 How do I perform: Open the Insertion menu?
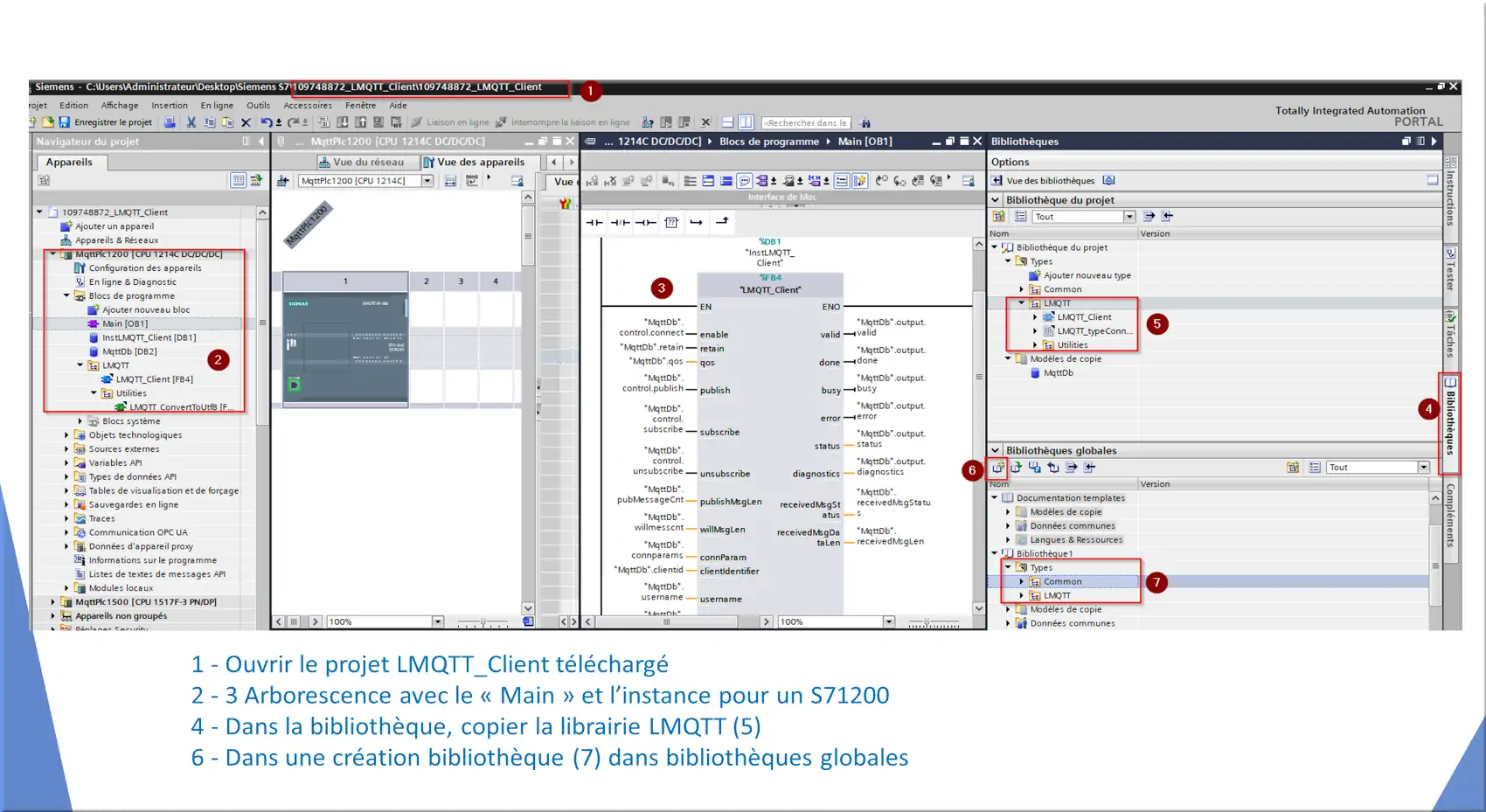[x=170, y=105]
